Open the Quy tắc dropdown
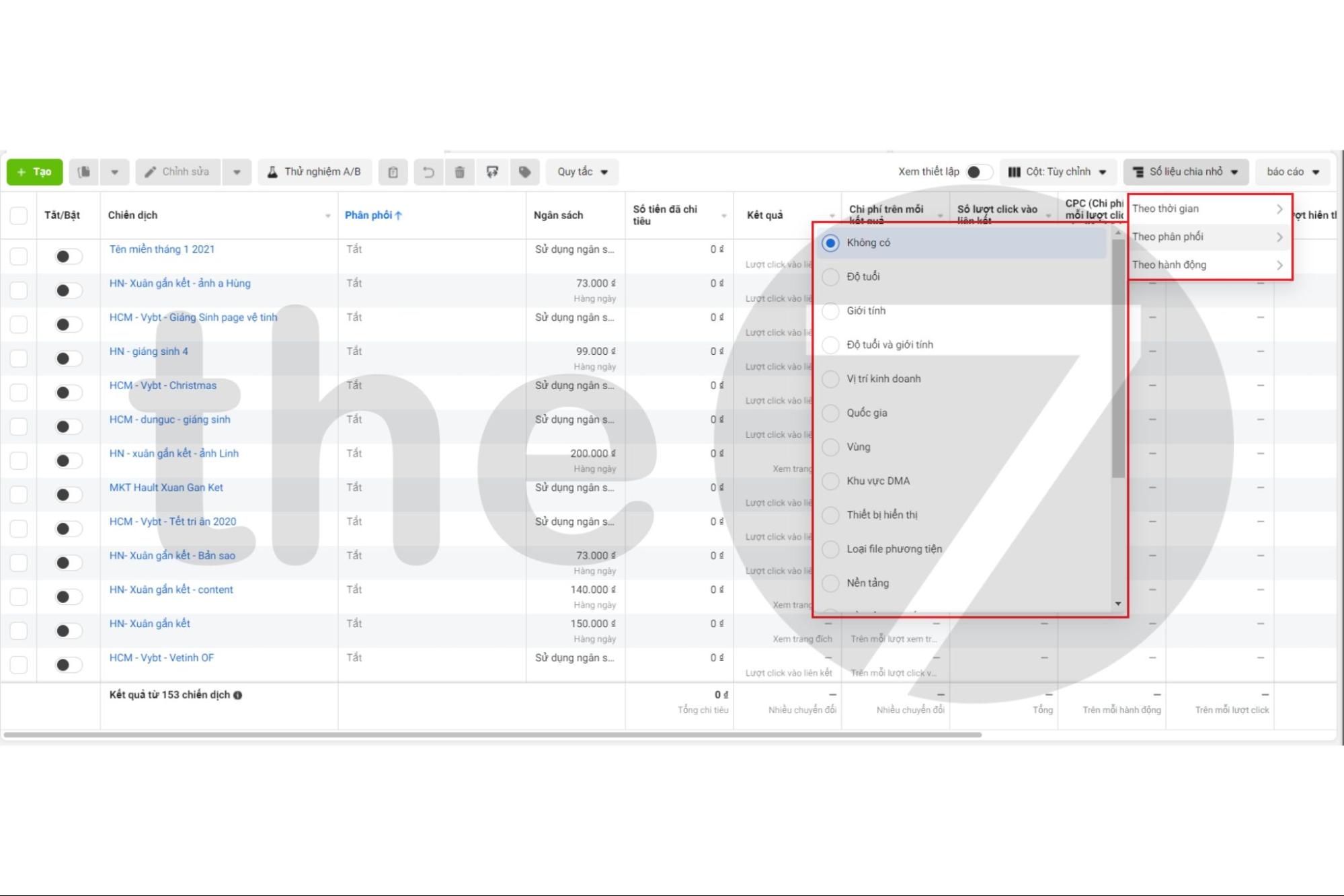1344x896 pixels. pos(582,172)
